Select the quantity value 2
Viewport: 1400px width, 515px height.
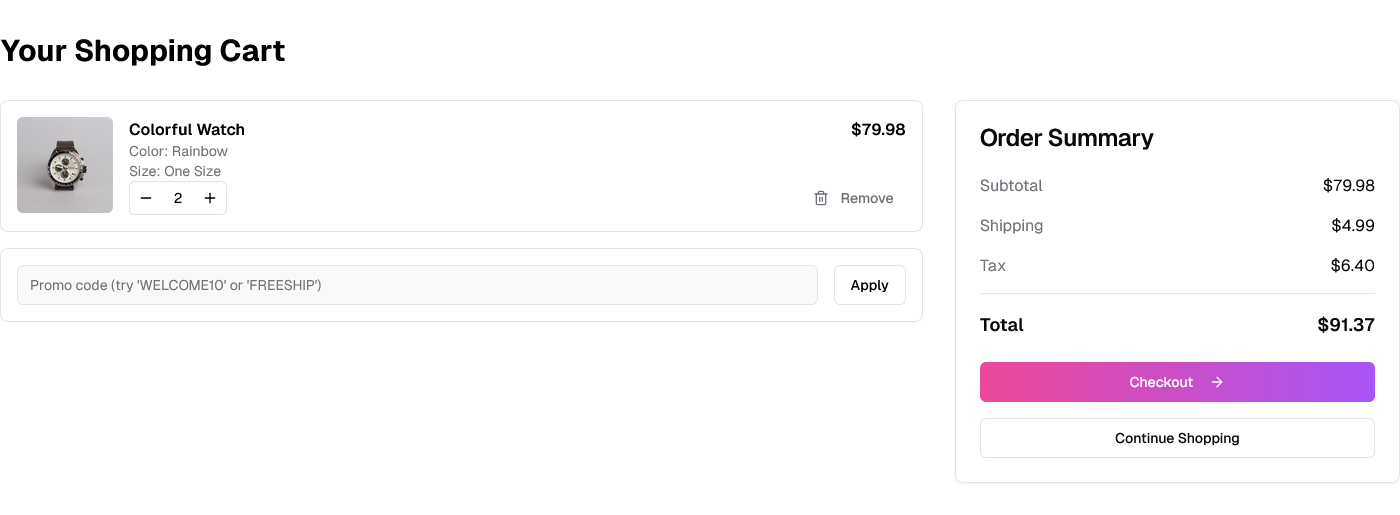coord(178,198)
